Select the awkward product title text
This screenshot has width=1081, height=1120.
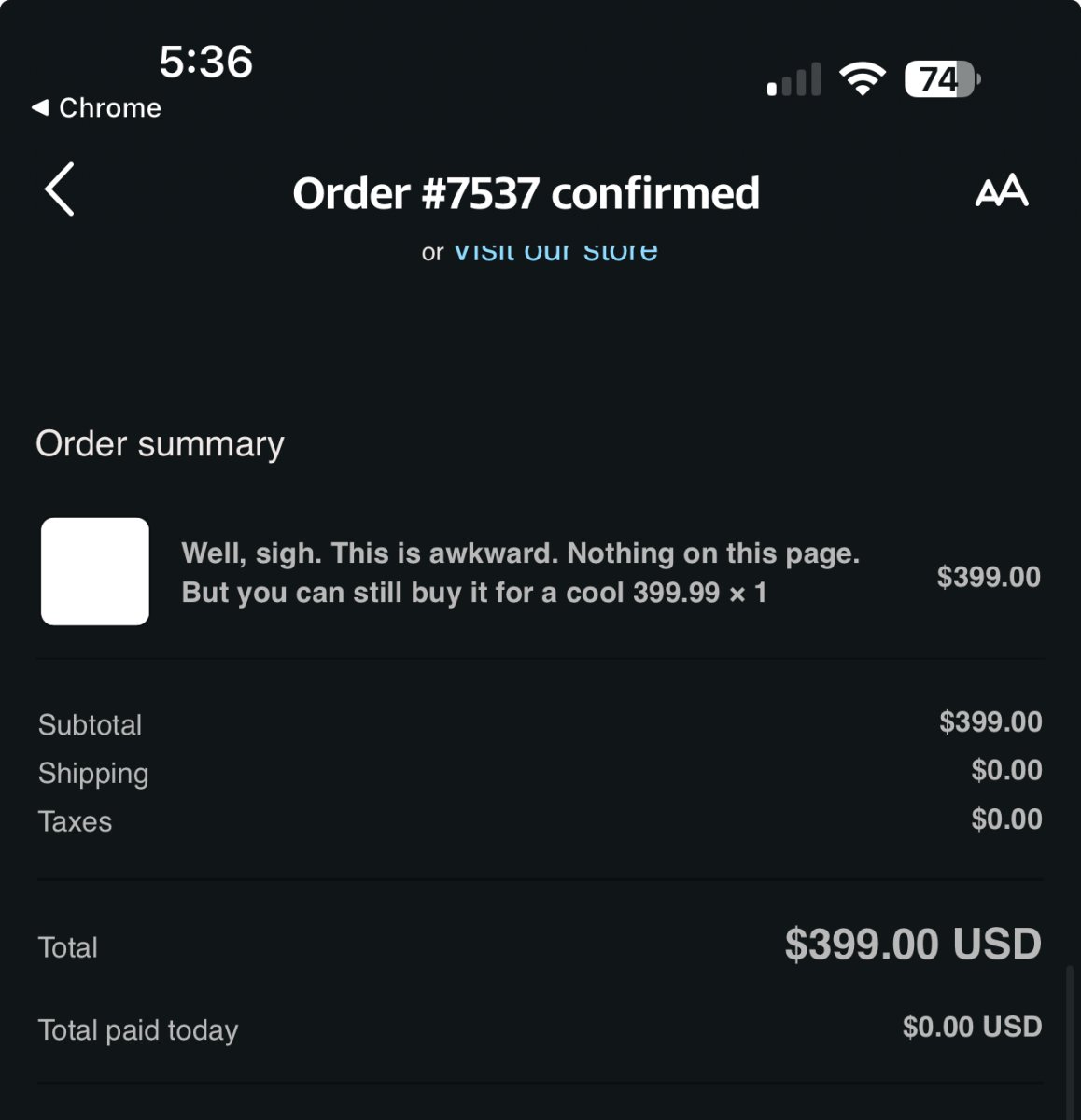[520, 572]
